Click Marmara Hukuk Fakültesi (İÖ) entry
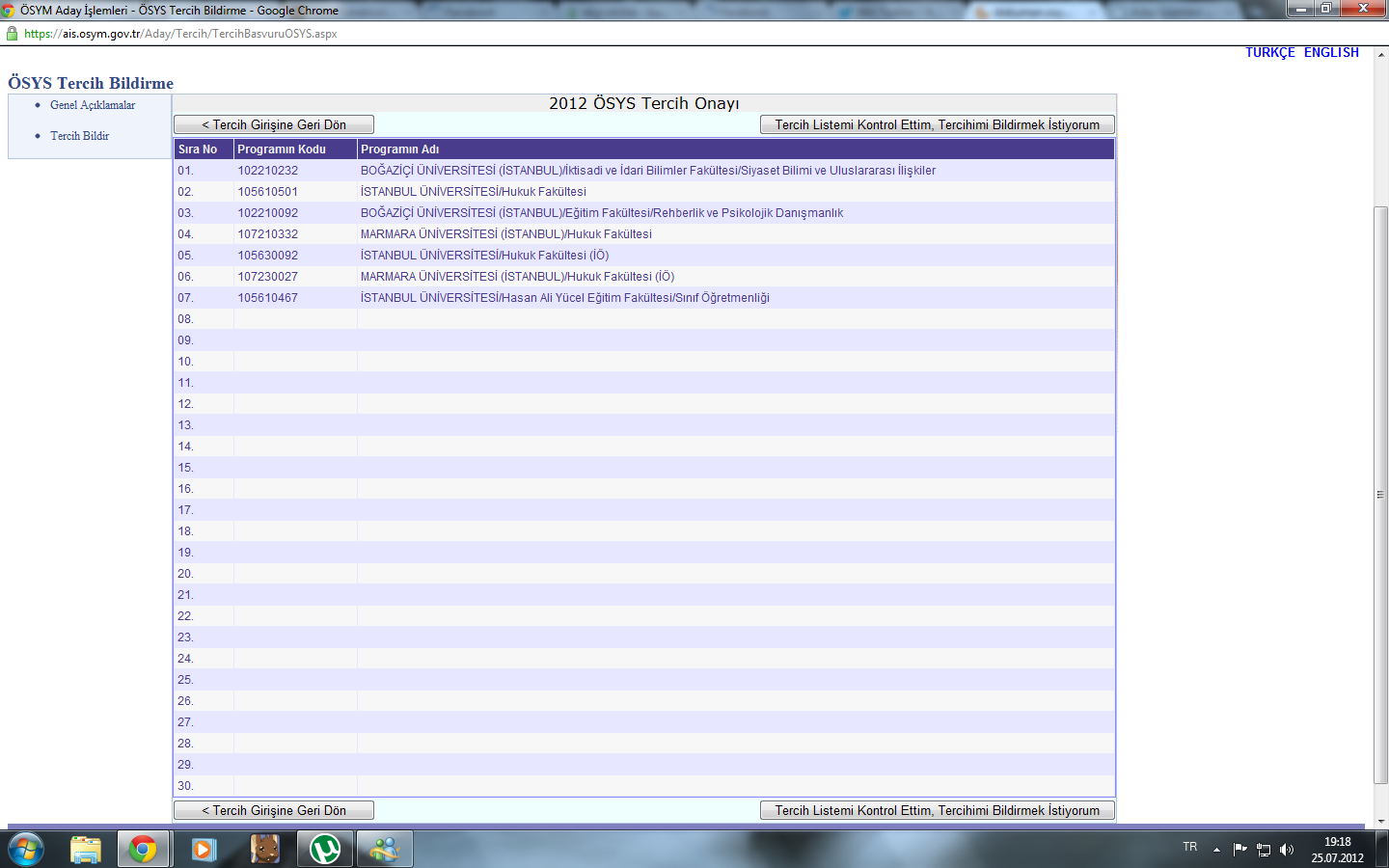 click(518, 277)
